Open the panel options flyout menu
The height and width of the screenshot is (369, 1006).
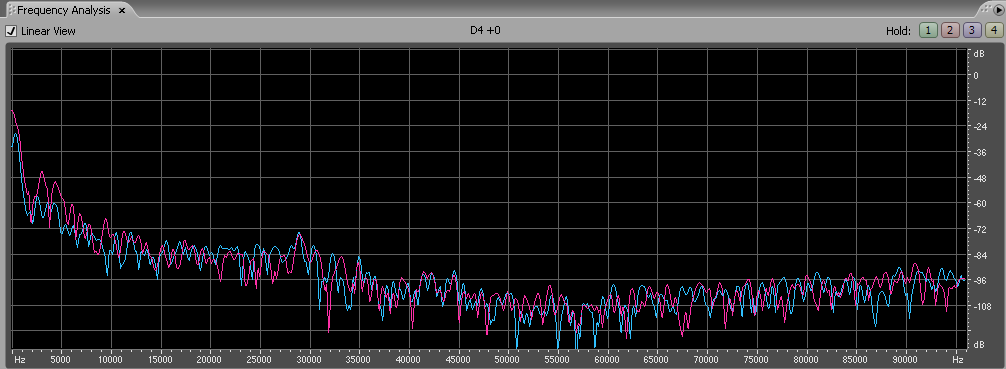[x=998, y=10]
